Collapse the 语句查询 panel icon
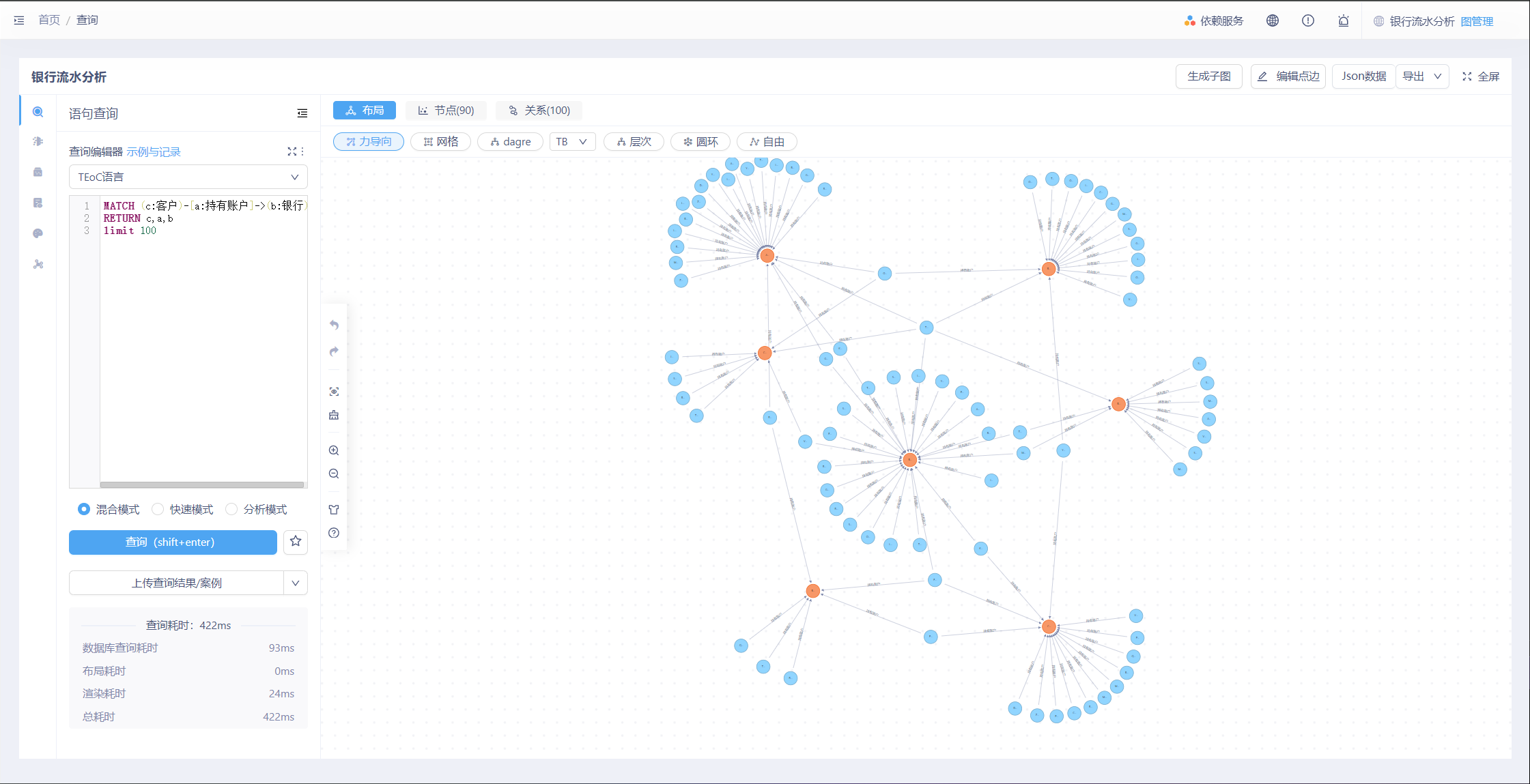This screenshot has height=784, width=1530. click(x=302, y=113)
